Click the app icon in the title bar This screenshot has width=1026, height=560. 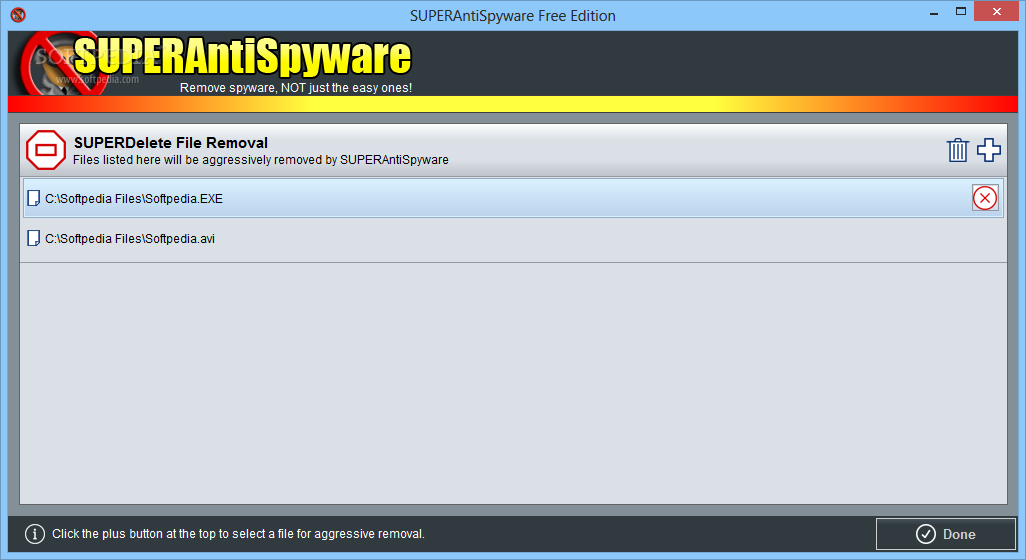(x=18, y=14)
